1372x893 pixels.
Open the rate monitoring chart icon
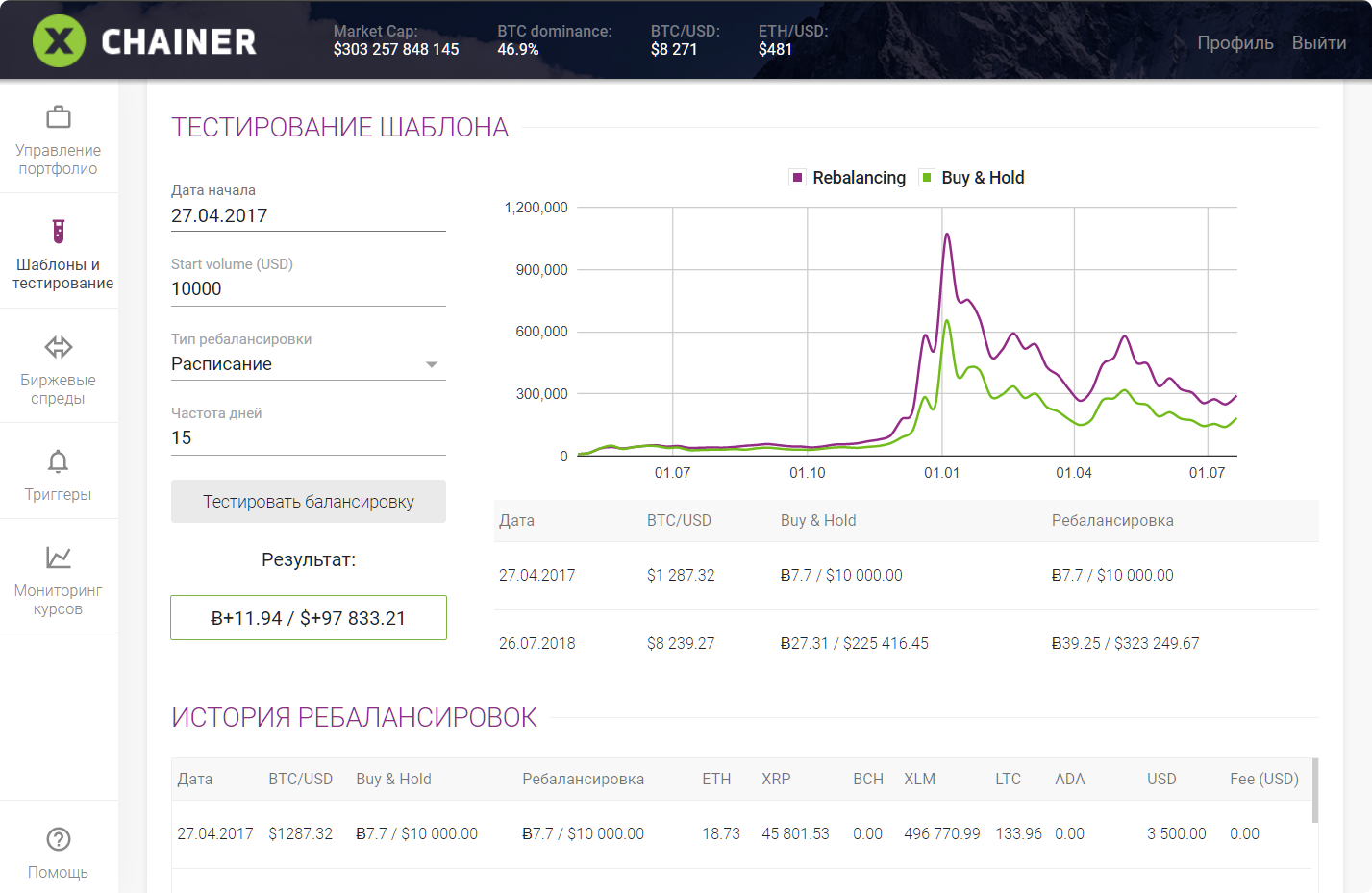pyautogui.click(x=59, y=558)
